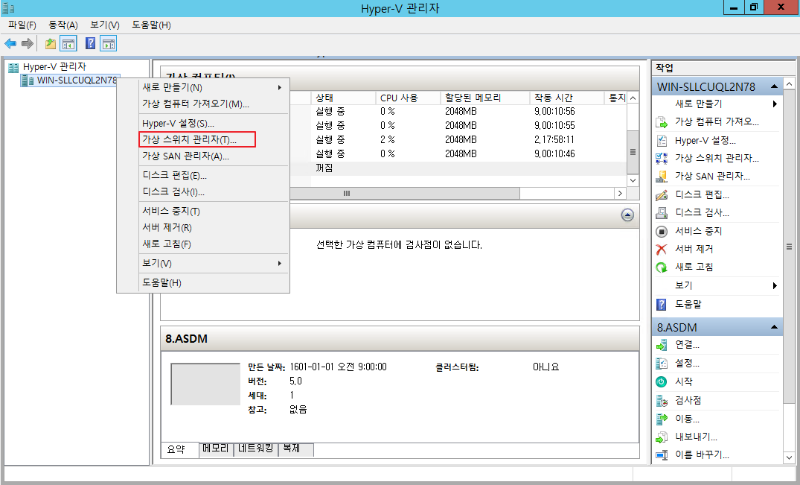
Task: Click the 가상 스위치 관리자 icon in Actions pane
Action: coord(661,158)
